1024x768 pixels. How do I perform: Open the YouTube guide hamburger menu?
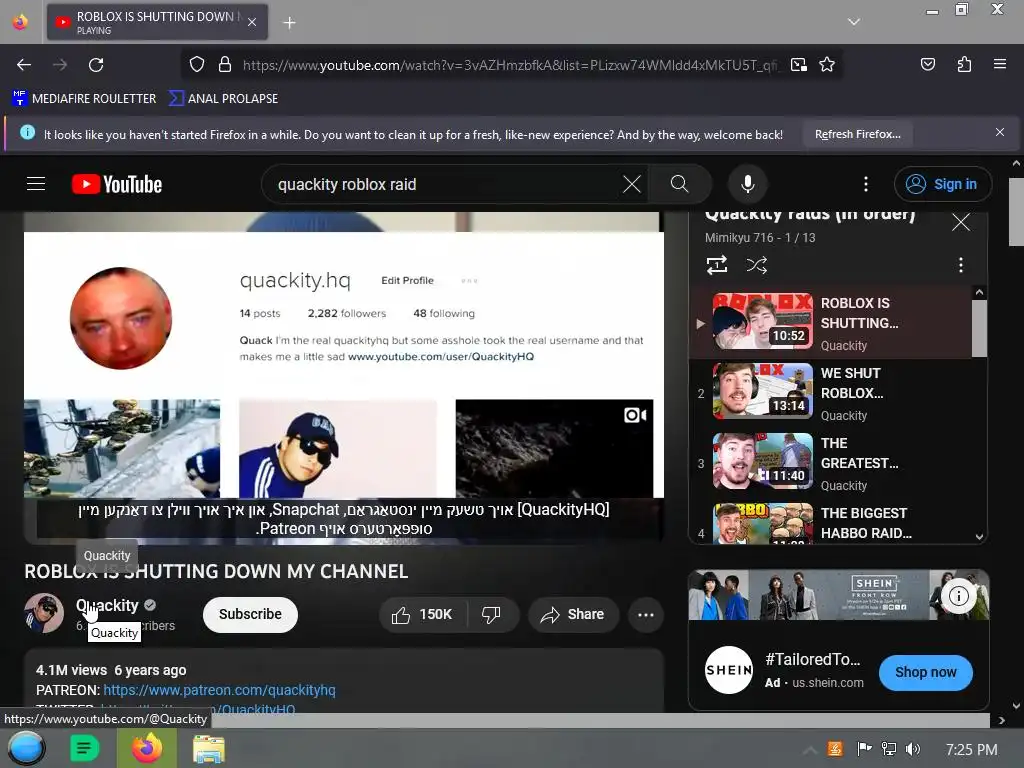coord(36,184)
